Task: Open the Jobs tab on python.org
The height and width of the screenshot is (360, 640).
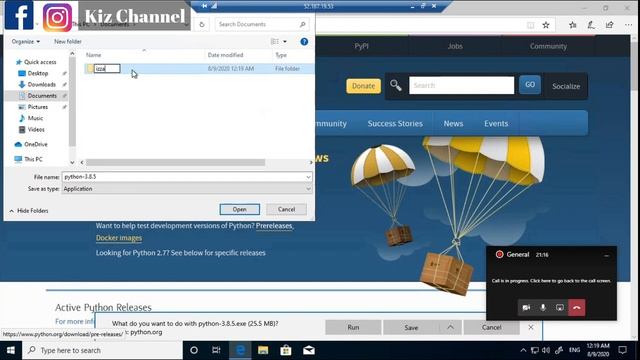Action: pyautogui.click(x=455, y=46)
